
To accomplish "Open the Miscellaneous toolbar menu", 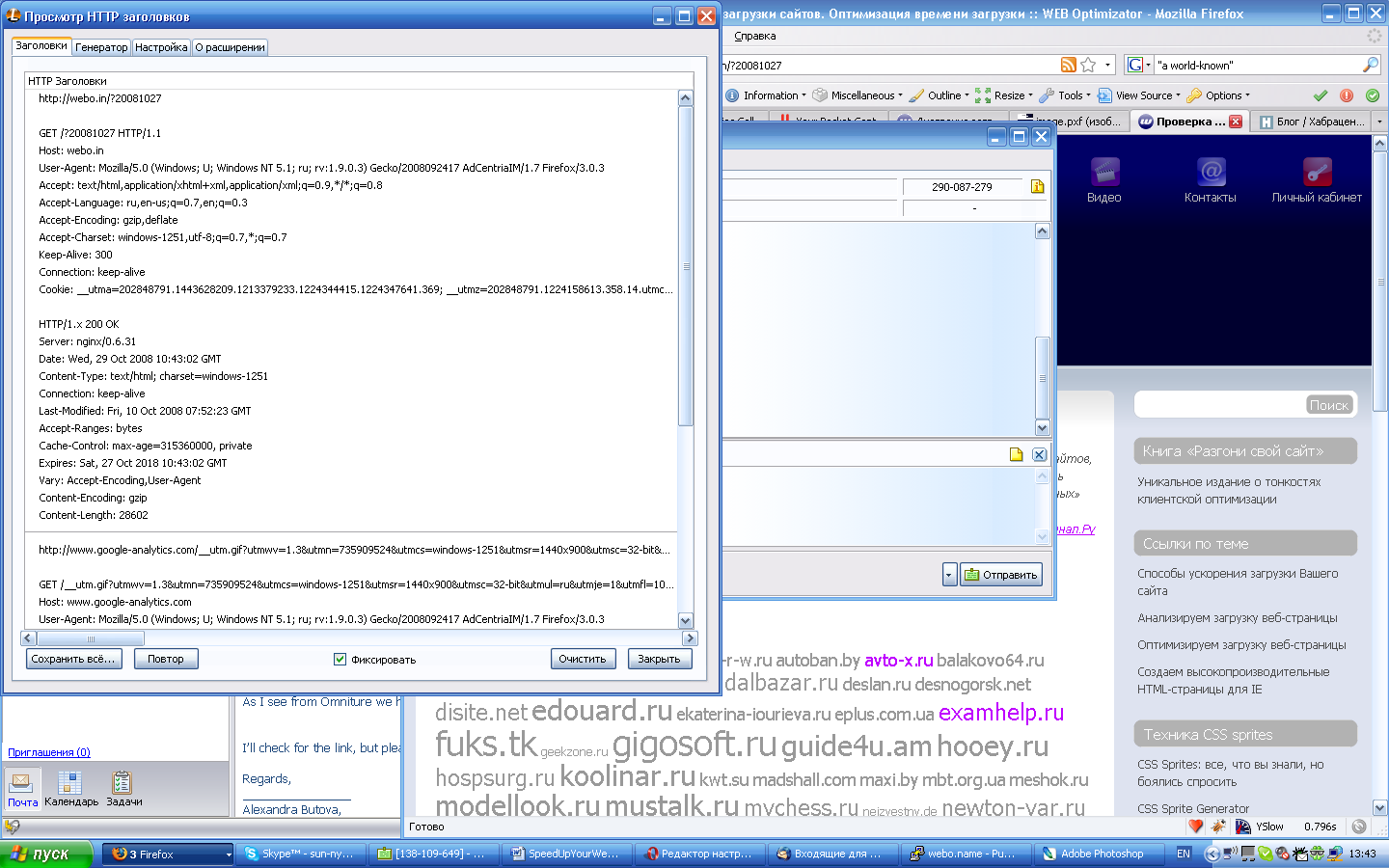I will [858, 95].
